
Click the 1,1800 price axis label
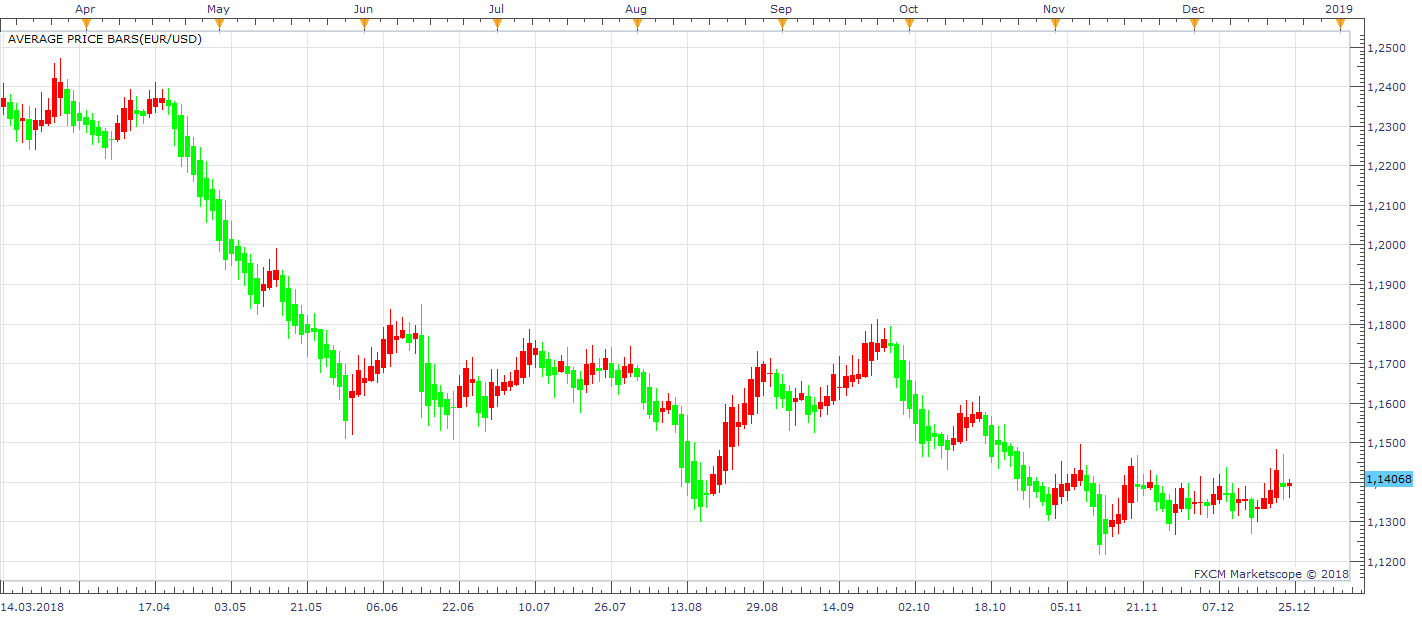[1386, 325]
